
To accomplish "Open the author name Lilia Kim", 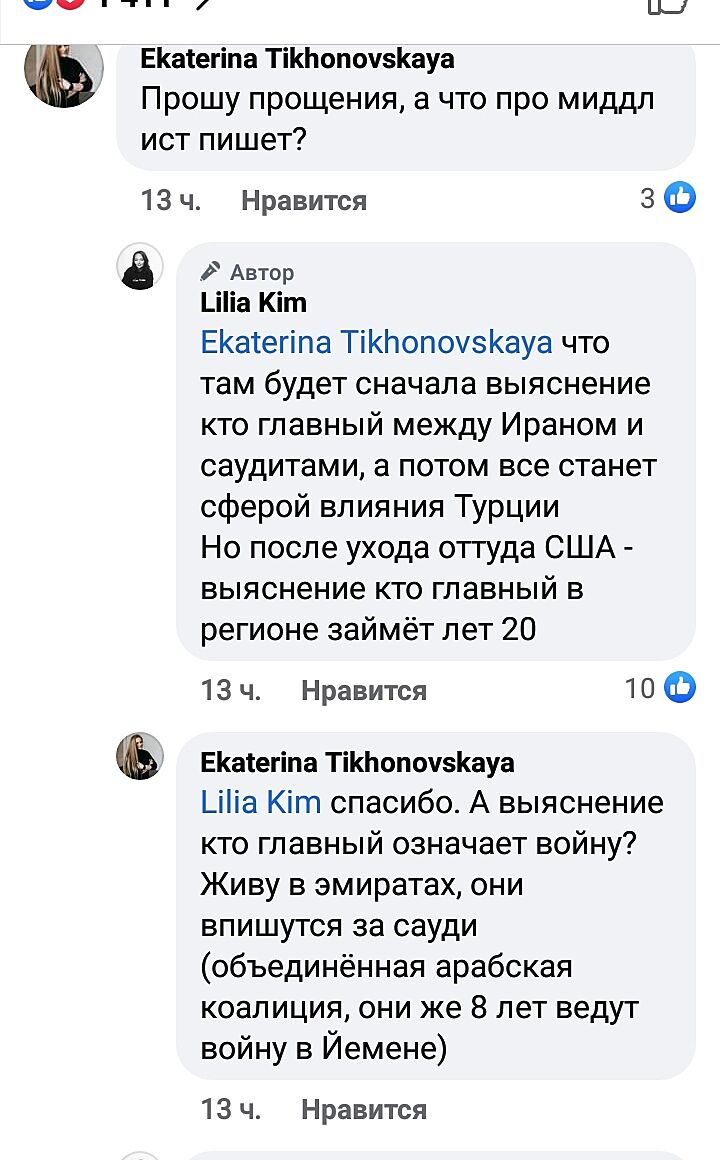I will point(254,302).
